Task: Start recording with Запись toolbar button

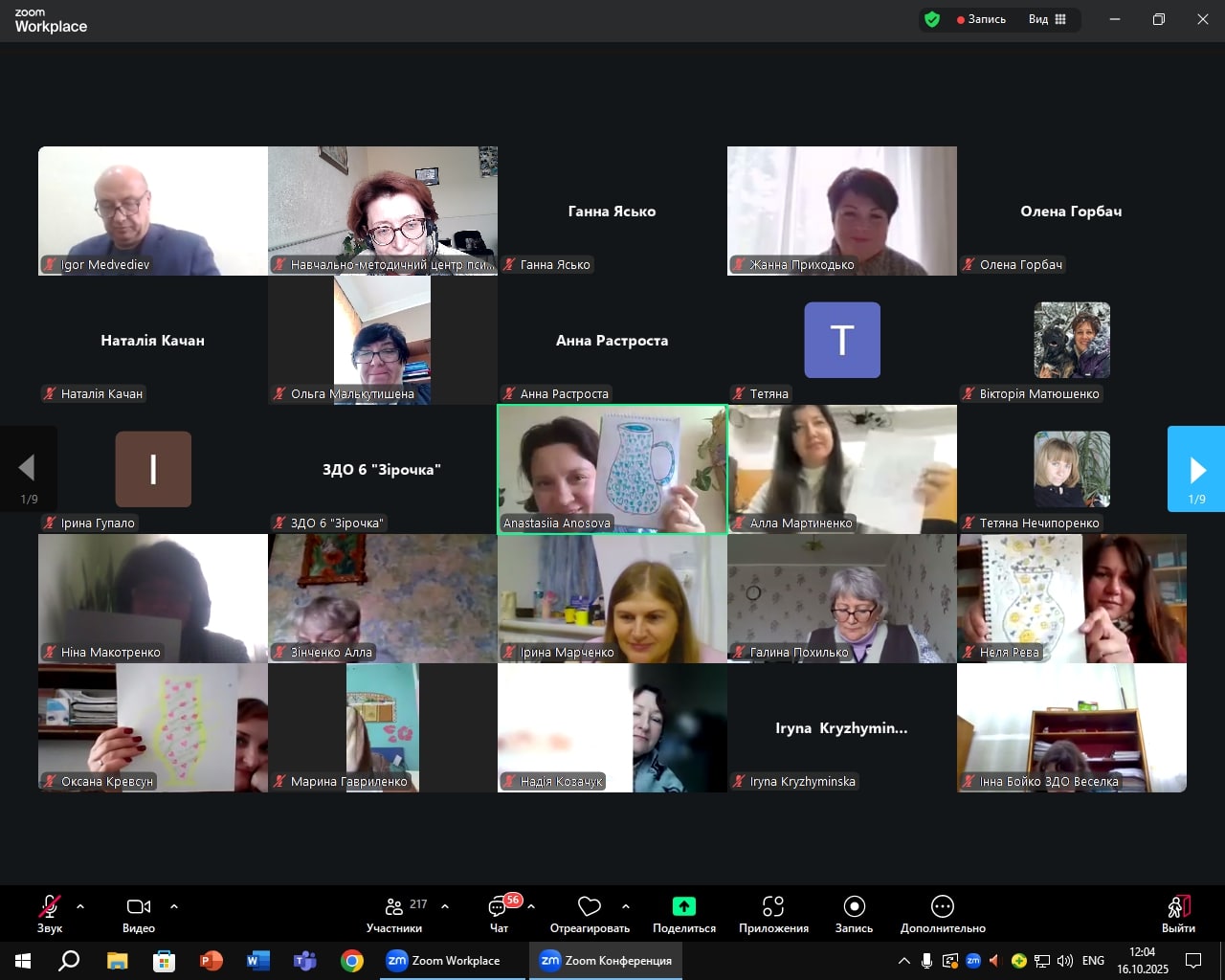Action: [x=854, y=914]
